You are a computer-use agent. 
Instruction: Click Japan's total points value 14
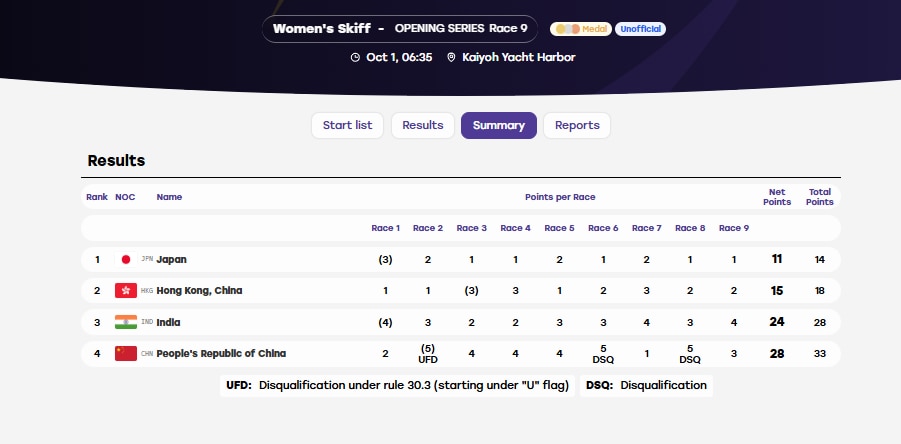tap(820, 260)
